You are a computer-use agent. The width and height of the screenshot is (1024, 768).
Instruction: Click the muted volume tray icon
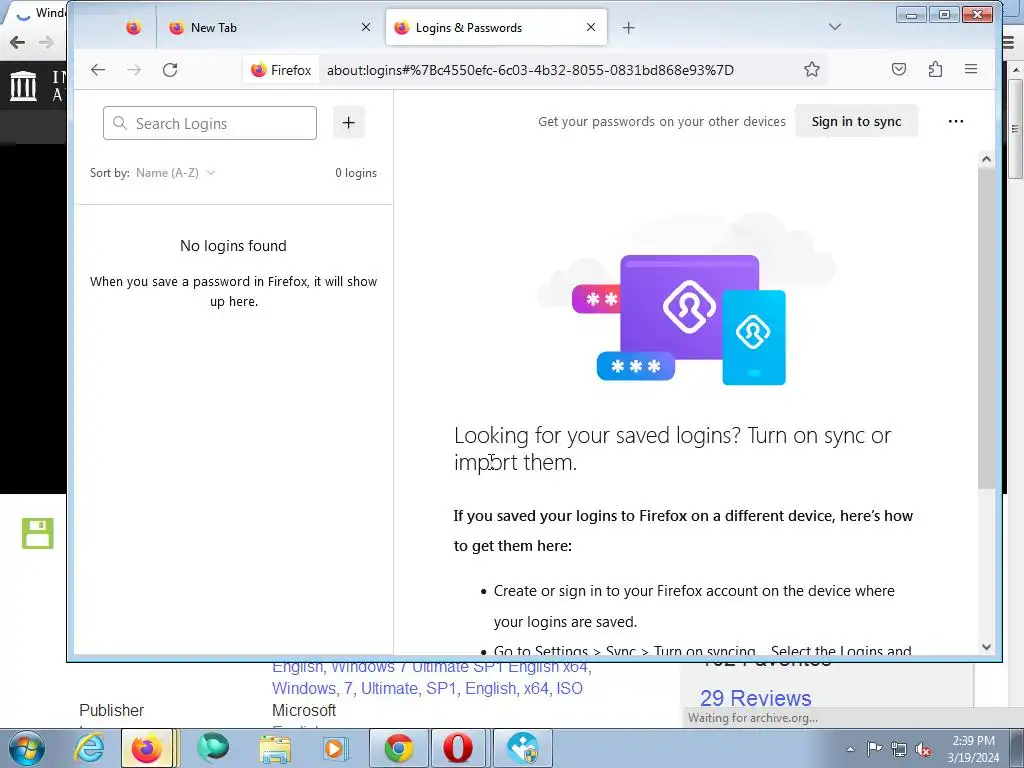(923, 749)
